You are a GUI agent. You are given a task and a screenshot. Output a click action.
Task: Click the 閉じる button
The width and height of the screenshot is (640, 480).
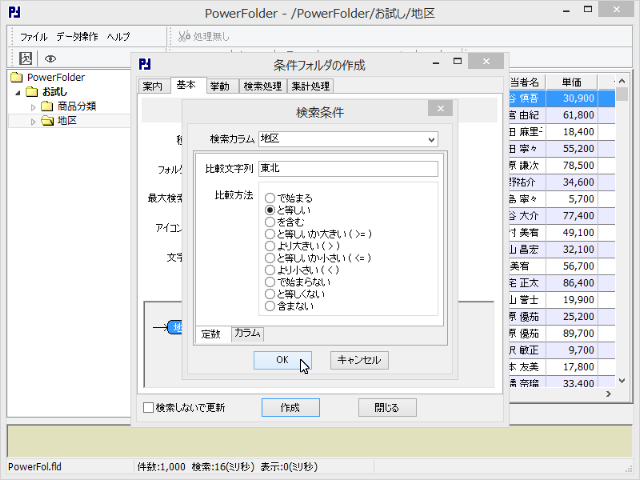coord(387,407)
